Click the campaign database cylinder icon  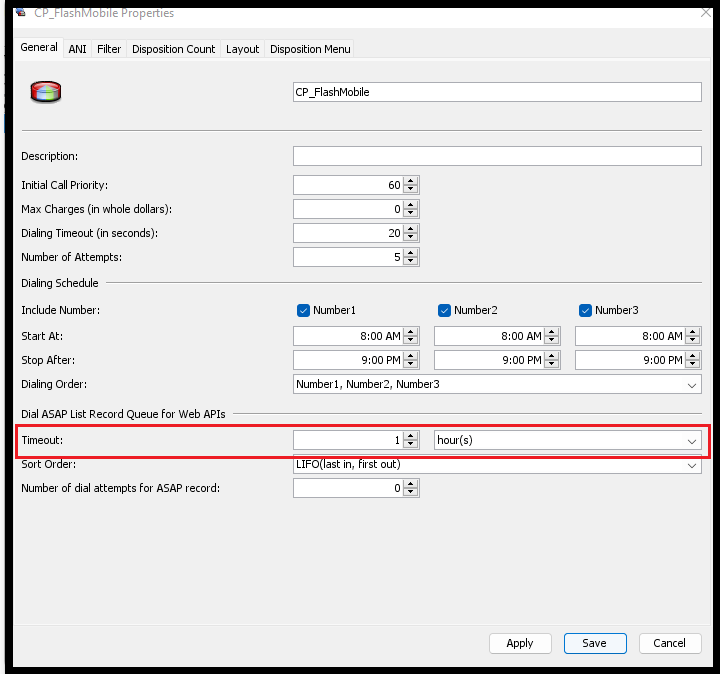coord(45,92)
